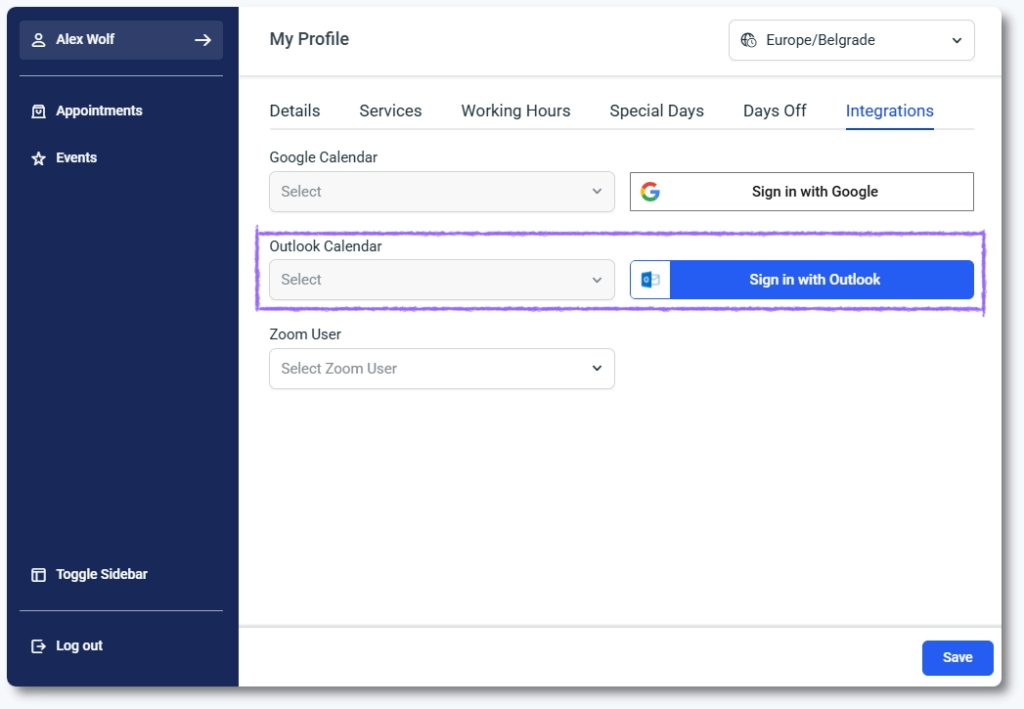1024x709 pixels.
Task: Select the Days Off tab
Action: click(774, 111)
